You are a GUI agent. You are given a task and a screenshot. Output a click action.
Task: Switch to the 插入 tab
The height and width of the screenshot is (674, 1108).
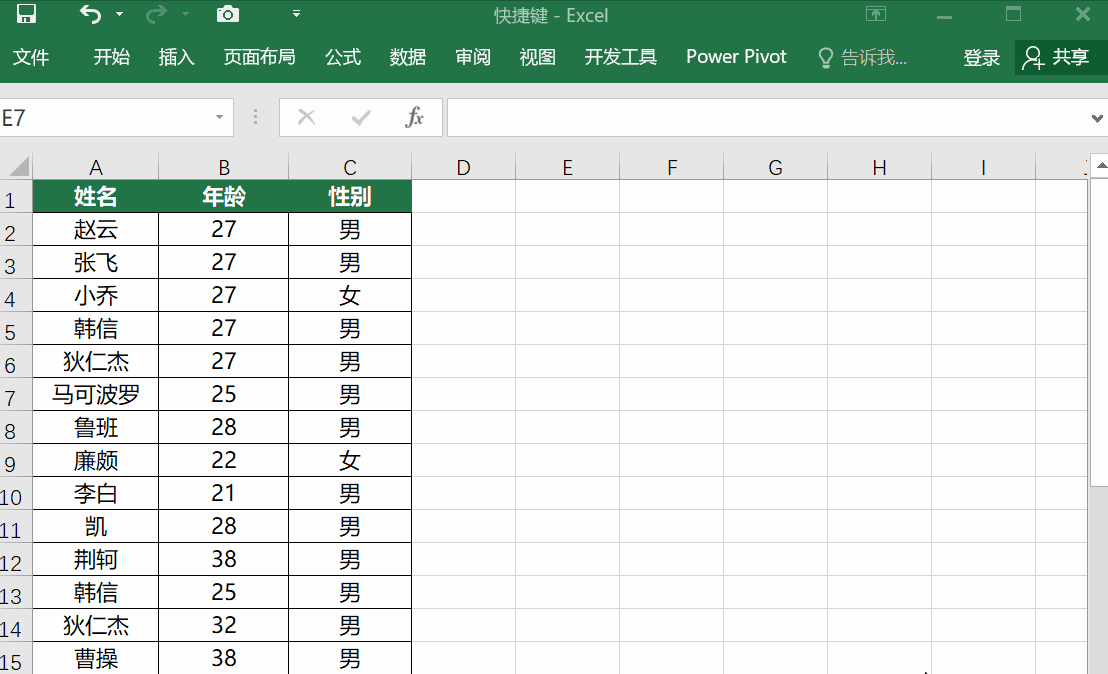pos(177,57)
